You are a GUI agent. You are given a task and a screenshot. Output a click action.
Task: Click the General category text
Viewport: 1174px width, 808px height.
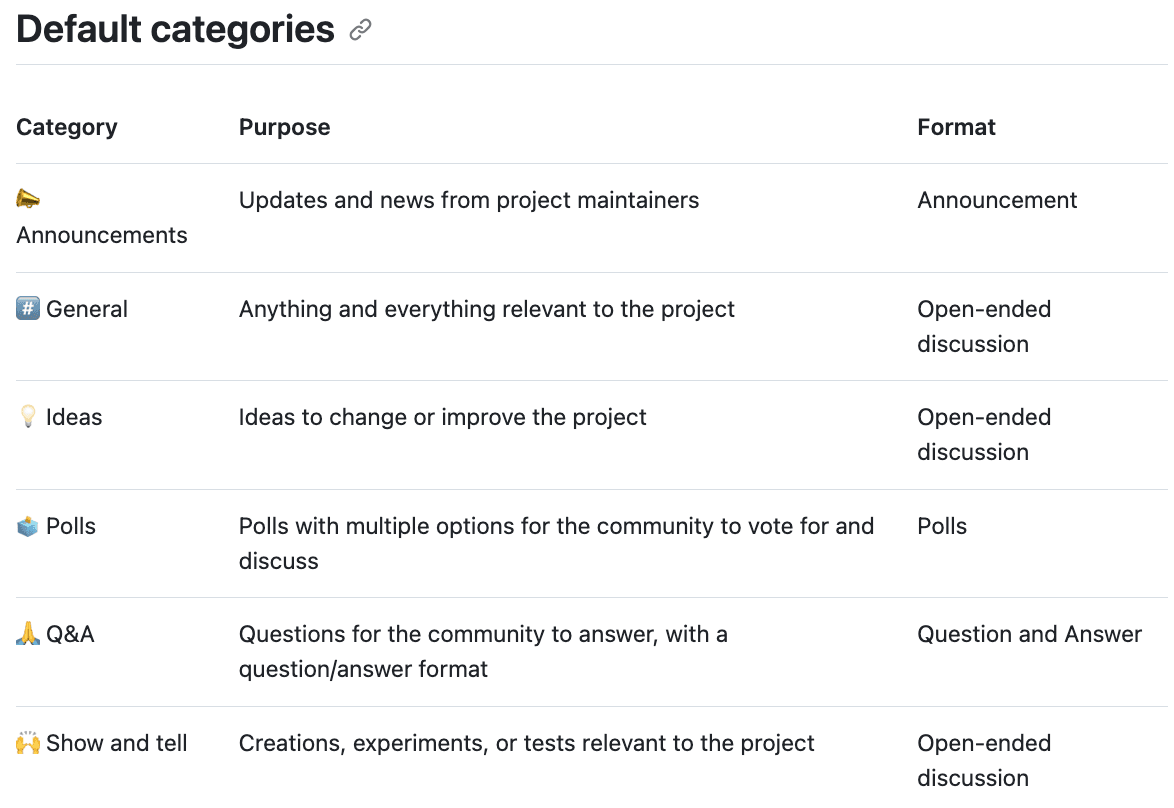(87, 309)
